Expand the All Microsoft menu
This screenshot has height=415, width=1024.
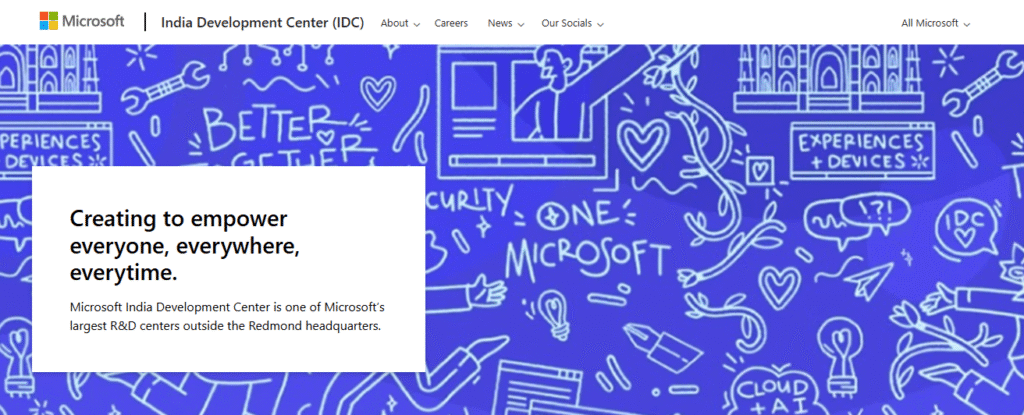935,23
